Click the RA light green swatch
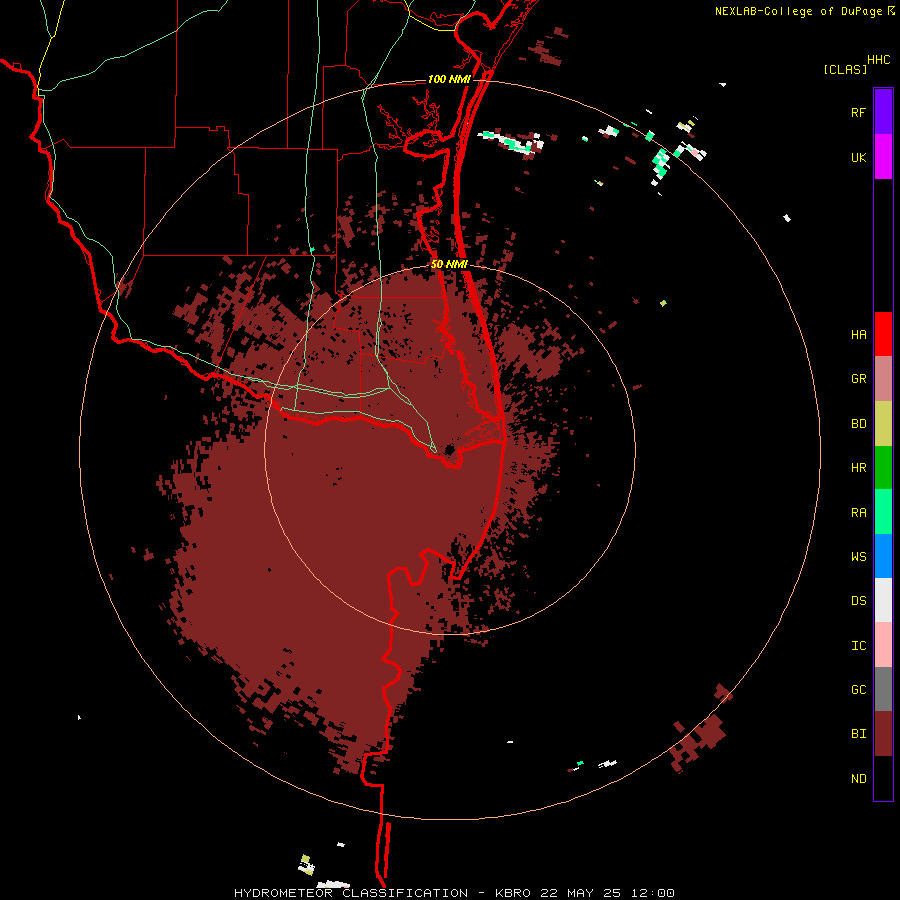 (883, 512)
